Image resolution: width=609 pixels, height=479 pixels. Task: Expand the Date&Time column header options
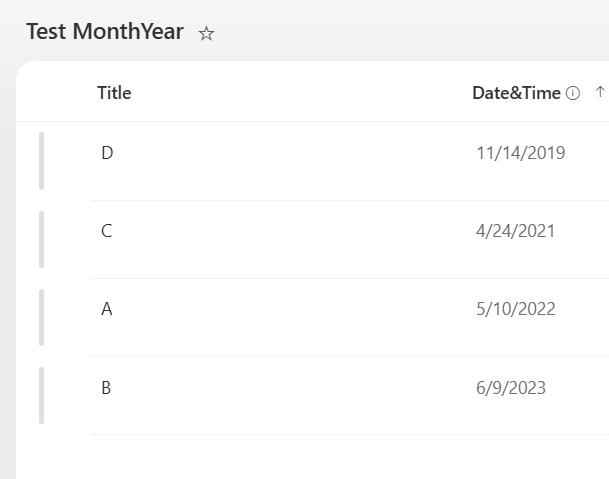(x=517, y=93)
